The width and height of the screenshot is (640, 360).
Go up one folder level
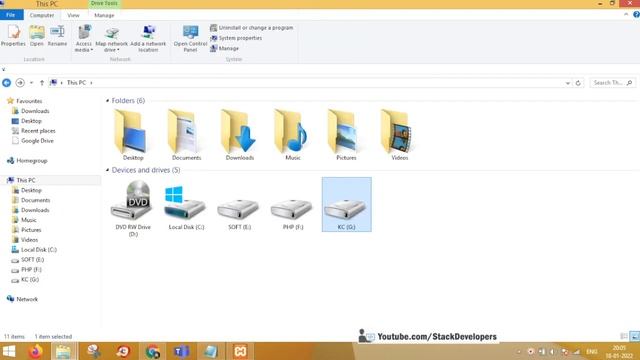pos(42,83)
